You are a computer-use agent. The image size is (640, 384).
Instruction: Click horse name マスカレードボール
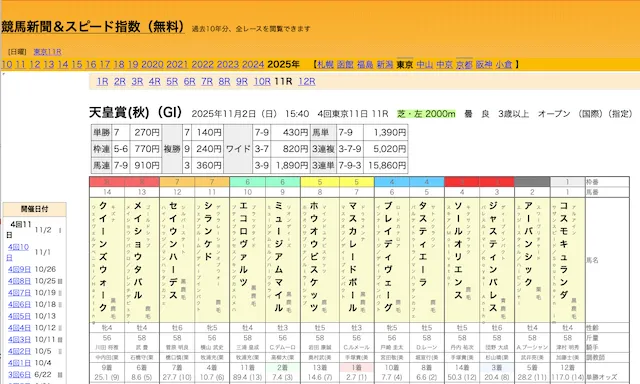point(353,257)
